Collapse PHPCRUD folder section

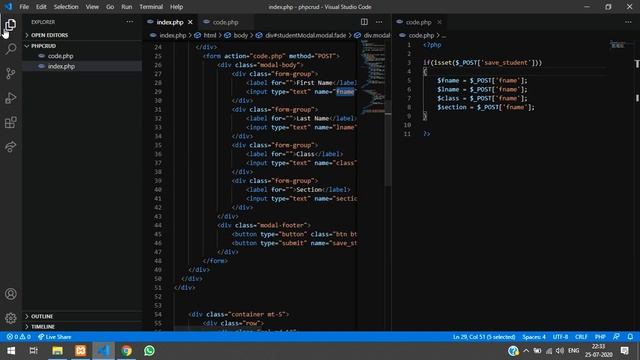coord(82,46)
